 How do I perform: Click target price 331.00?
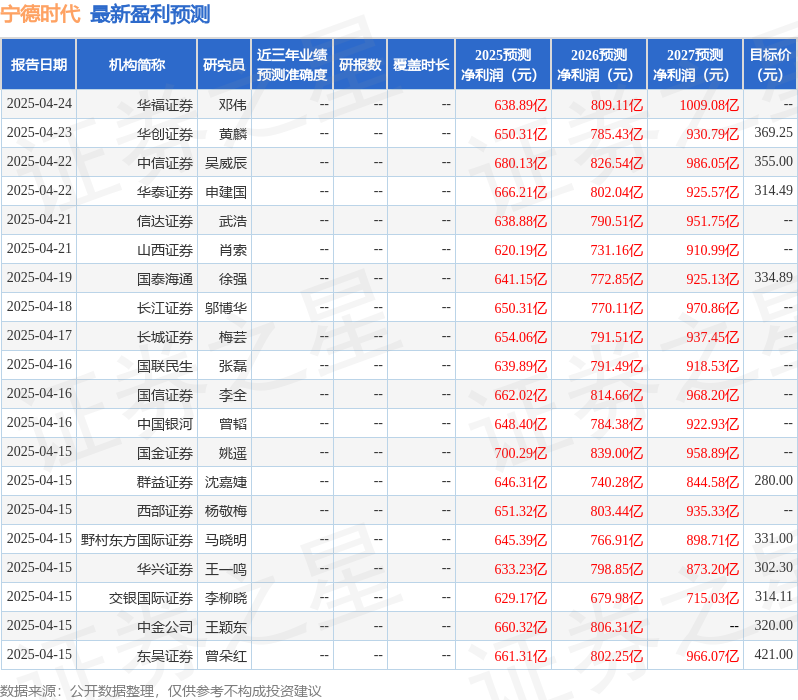pos(774,539)
